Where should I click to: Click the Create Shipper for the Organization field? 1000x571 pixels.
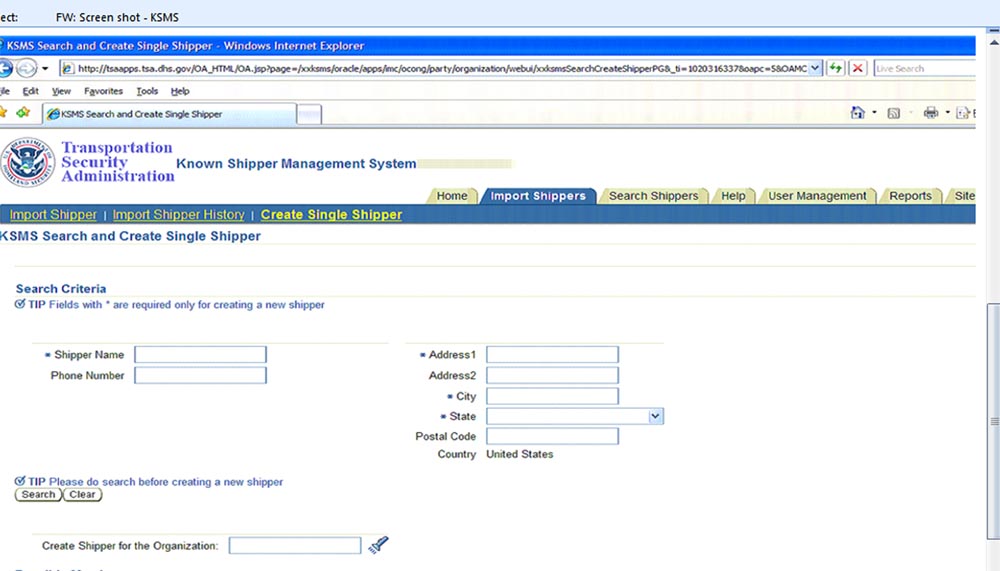pyautogui.click(x=295, y=545)
